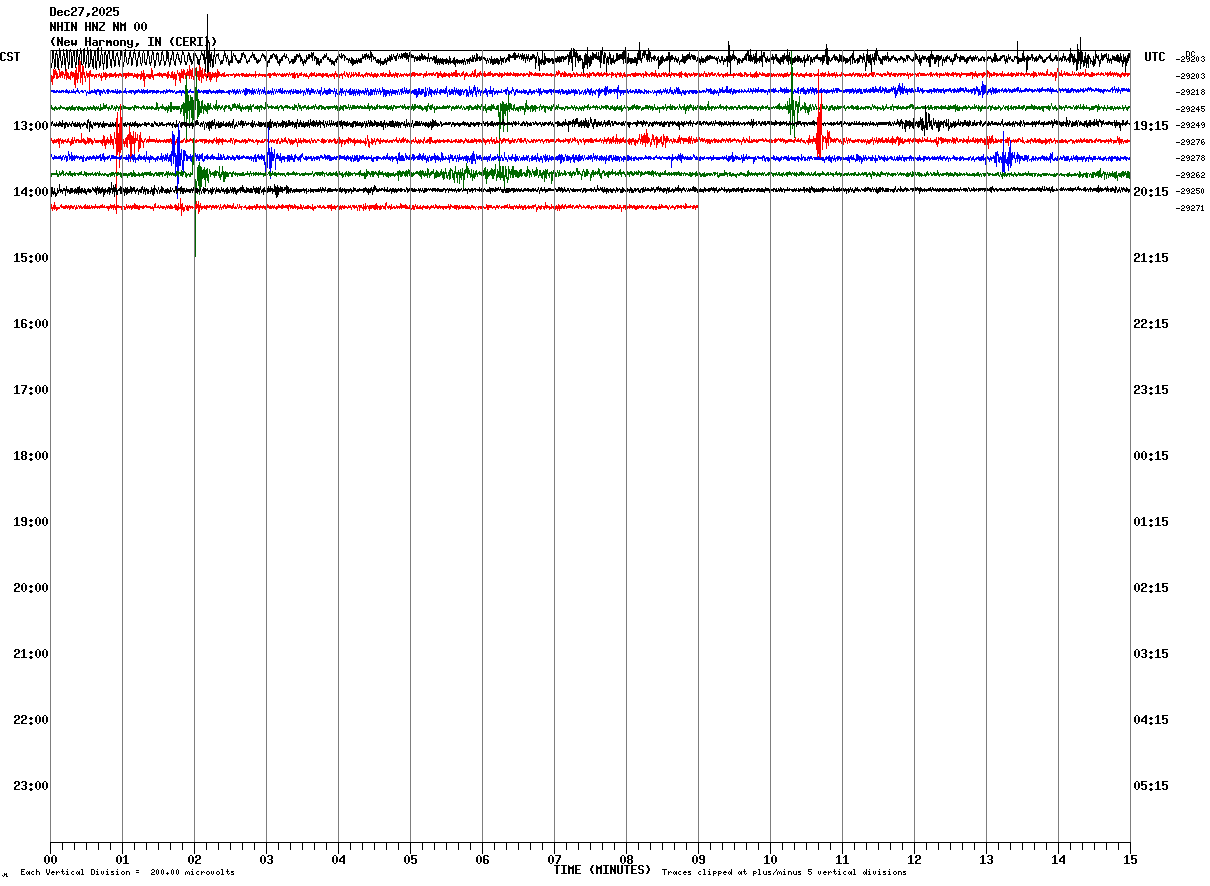Screen dimensions: 1210x886
Task: Select the 14:00 CST hour label
Action: [x=30, y=192]
